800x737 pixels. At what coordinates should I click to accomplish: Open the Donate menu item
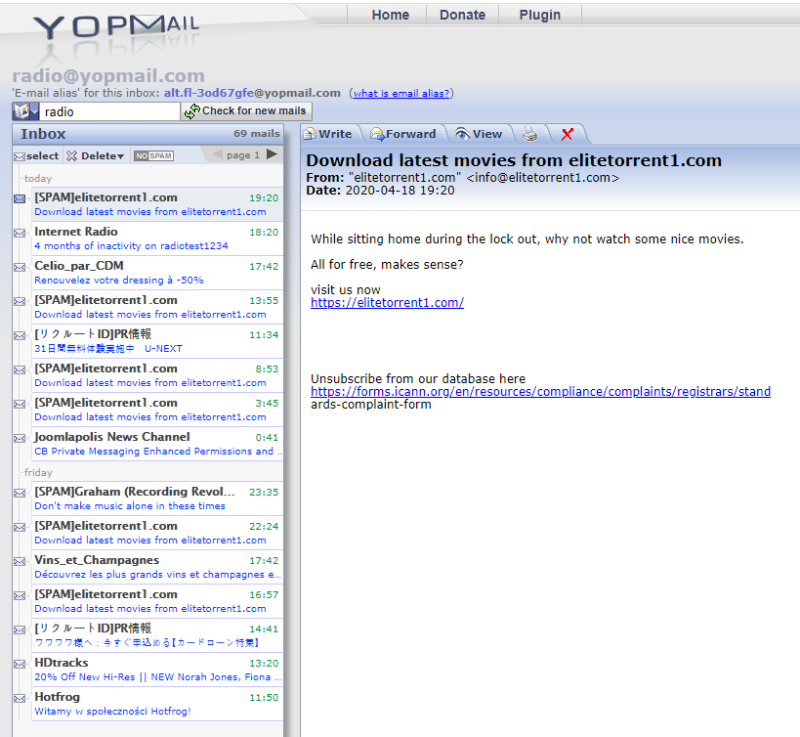[462, 15]
